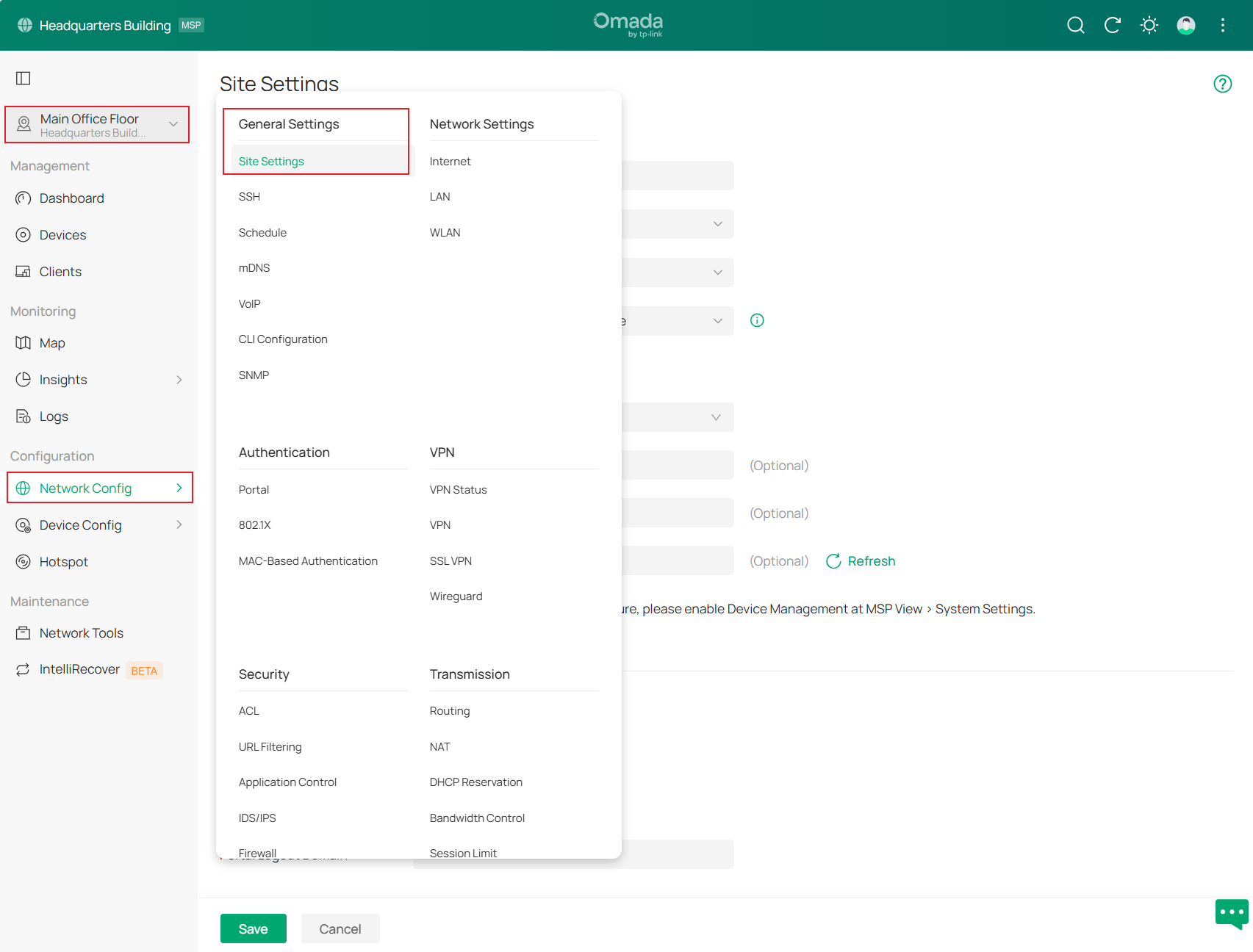
Task: Click the Save button
Action: click(253, 928)
